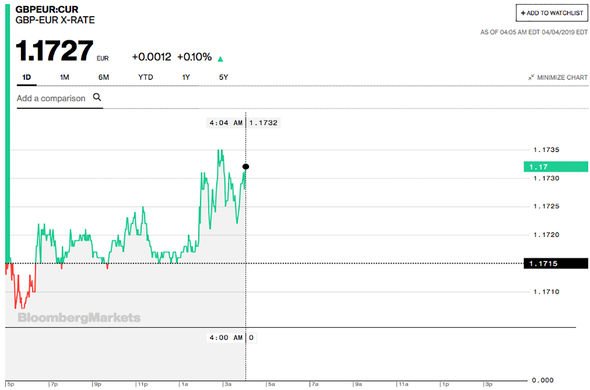Click the 4:00 AM volume tooltip label
This screenshot has height=390, width=590.
click(226, 338)
